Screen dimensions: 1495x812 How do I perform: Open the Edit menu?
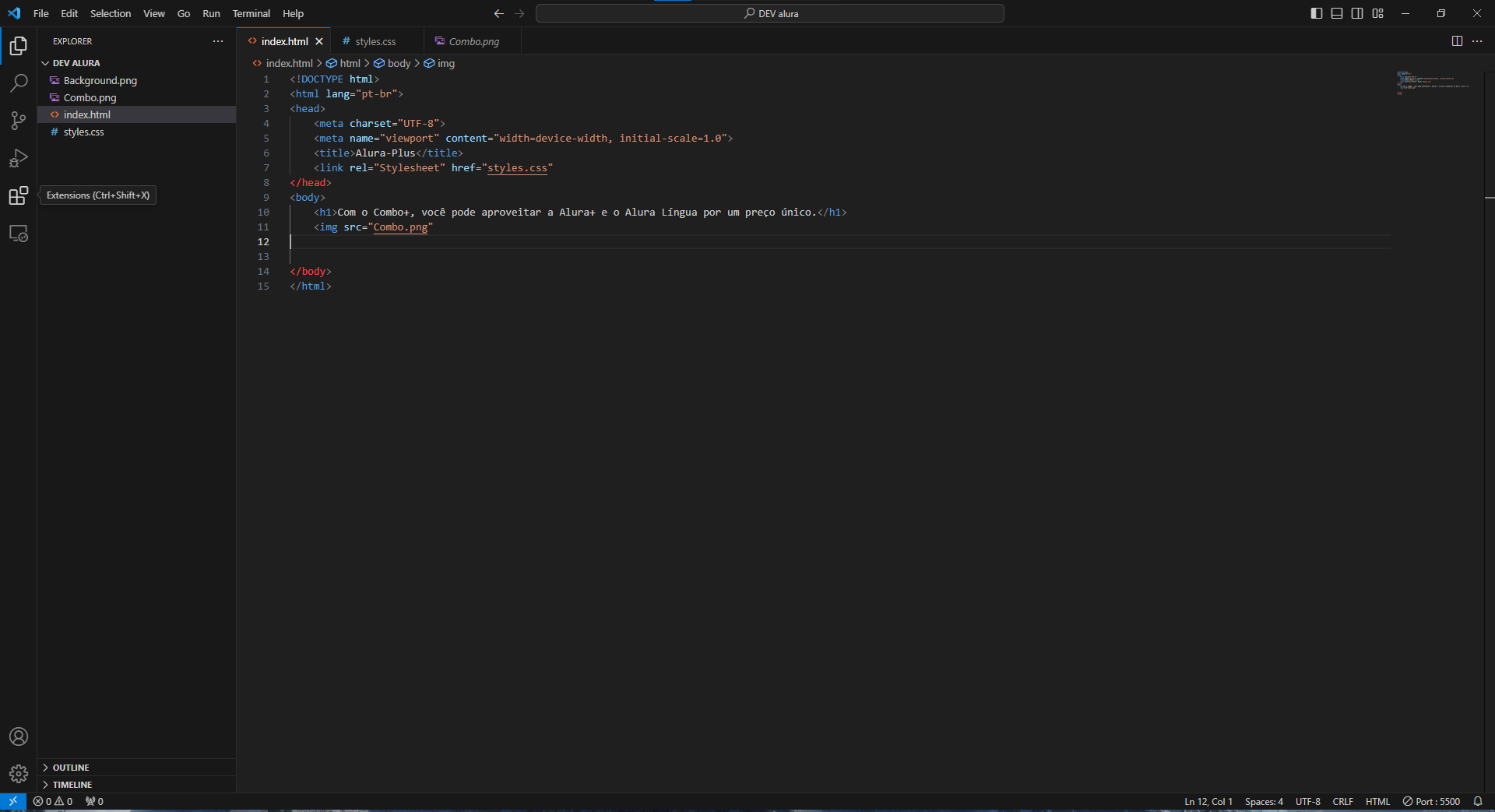point(69,13)
